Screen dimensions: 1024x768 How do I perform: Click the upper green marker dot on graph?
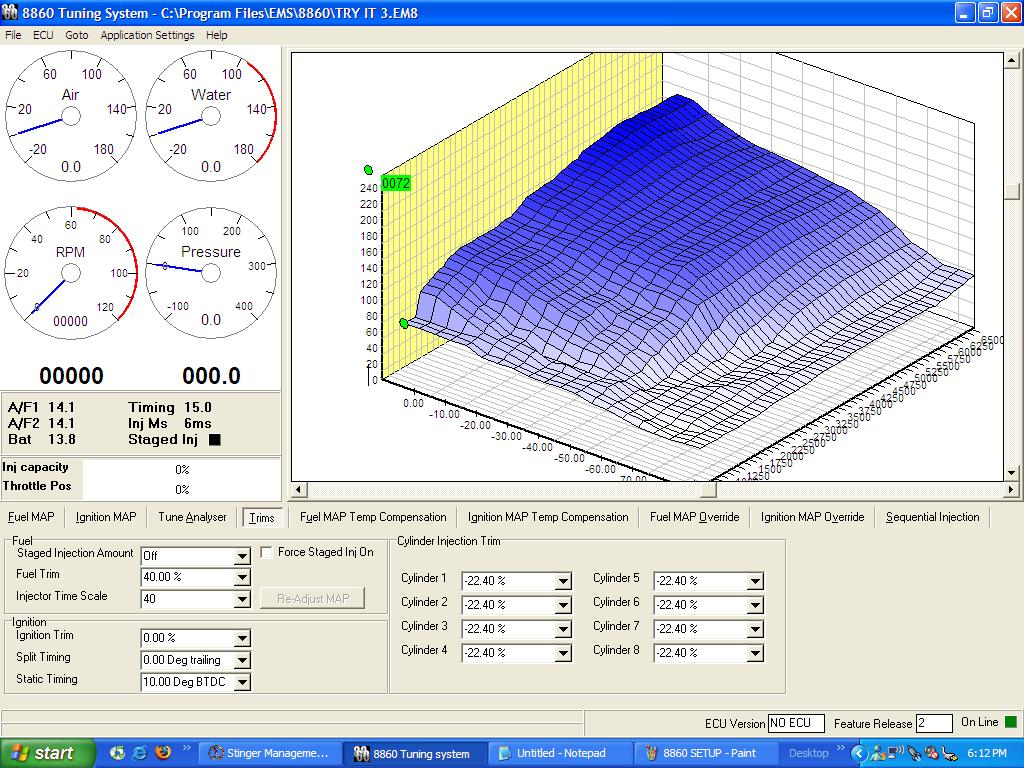point(369,170)
